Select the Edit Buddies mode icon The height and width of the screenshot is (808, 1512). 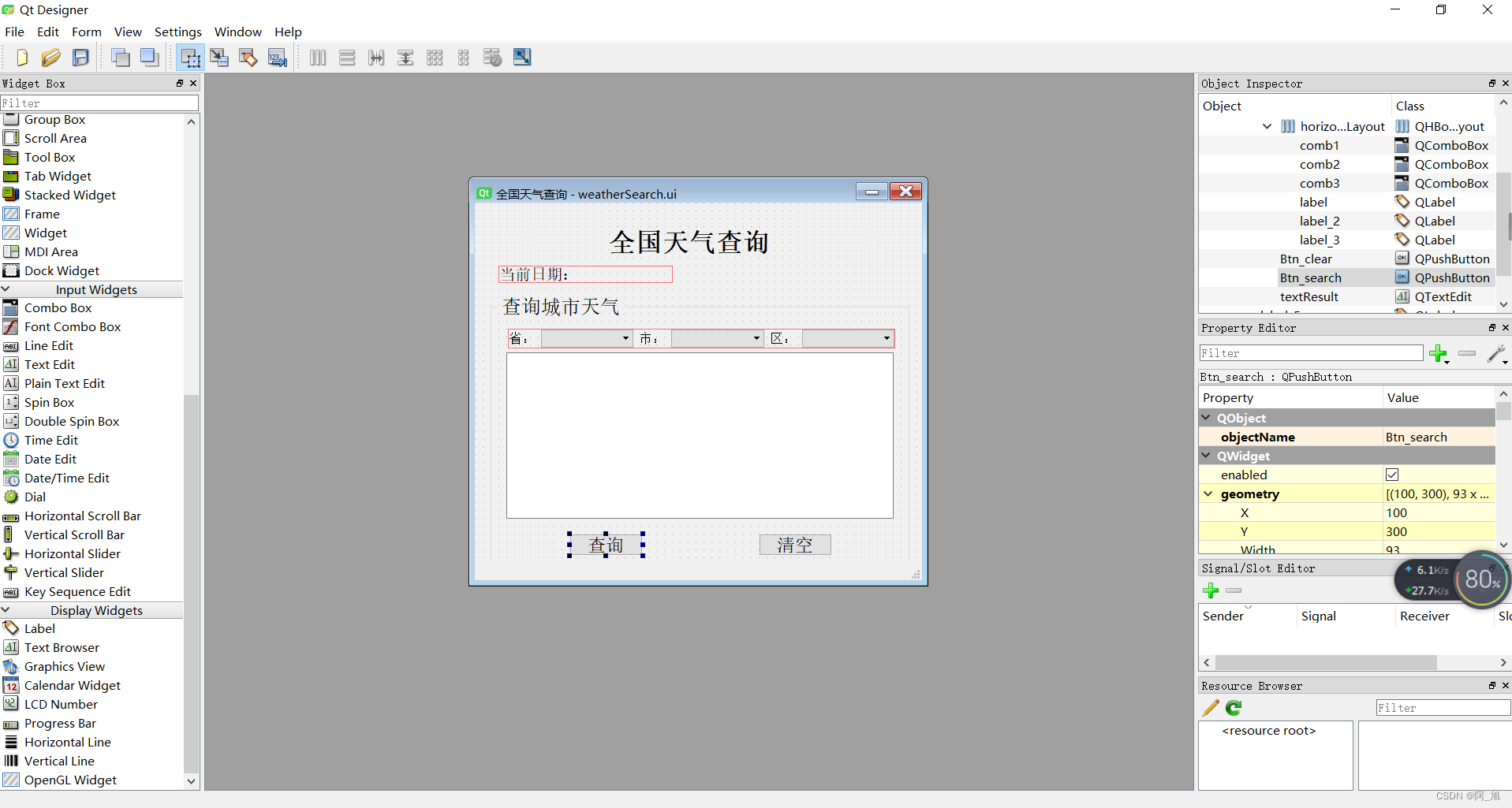coord(248,58)
